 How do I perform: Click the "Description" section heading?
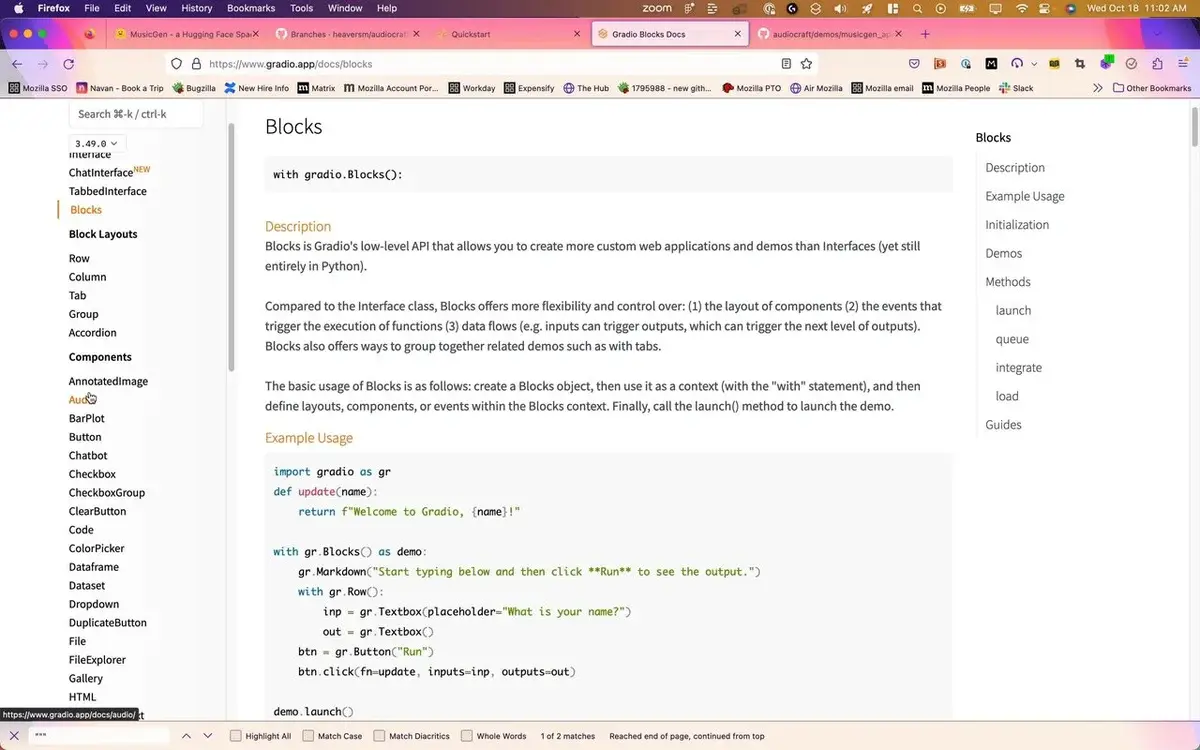[x=298, y=226]
